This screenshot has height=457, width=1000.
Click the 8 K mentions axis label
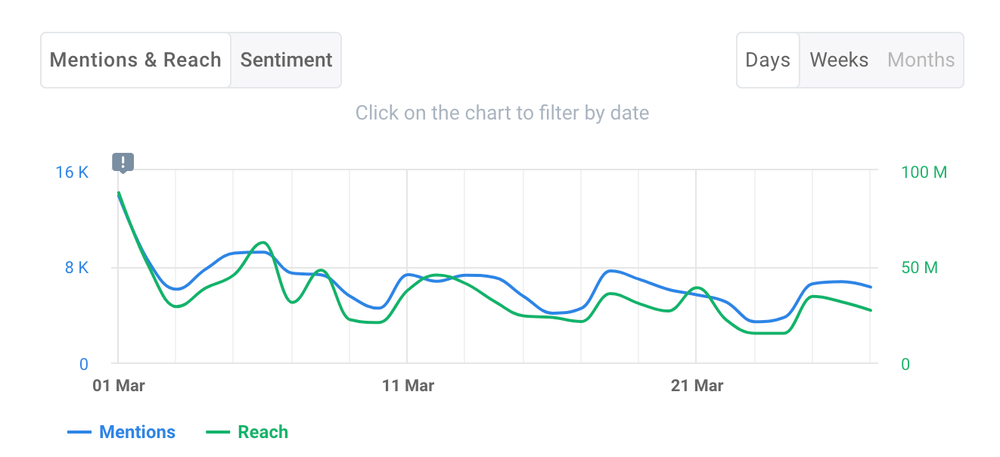[x=77, y=268]
